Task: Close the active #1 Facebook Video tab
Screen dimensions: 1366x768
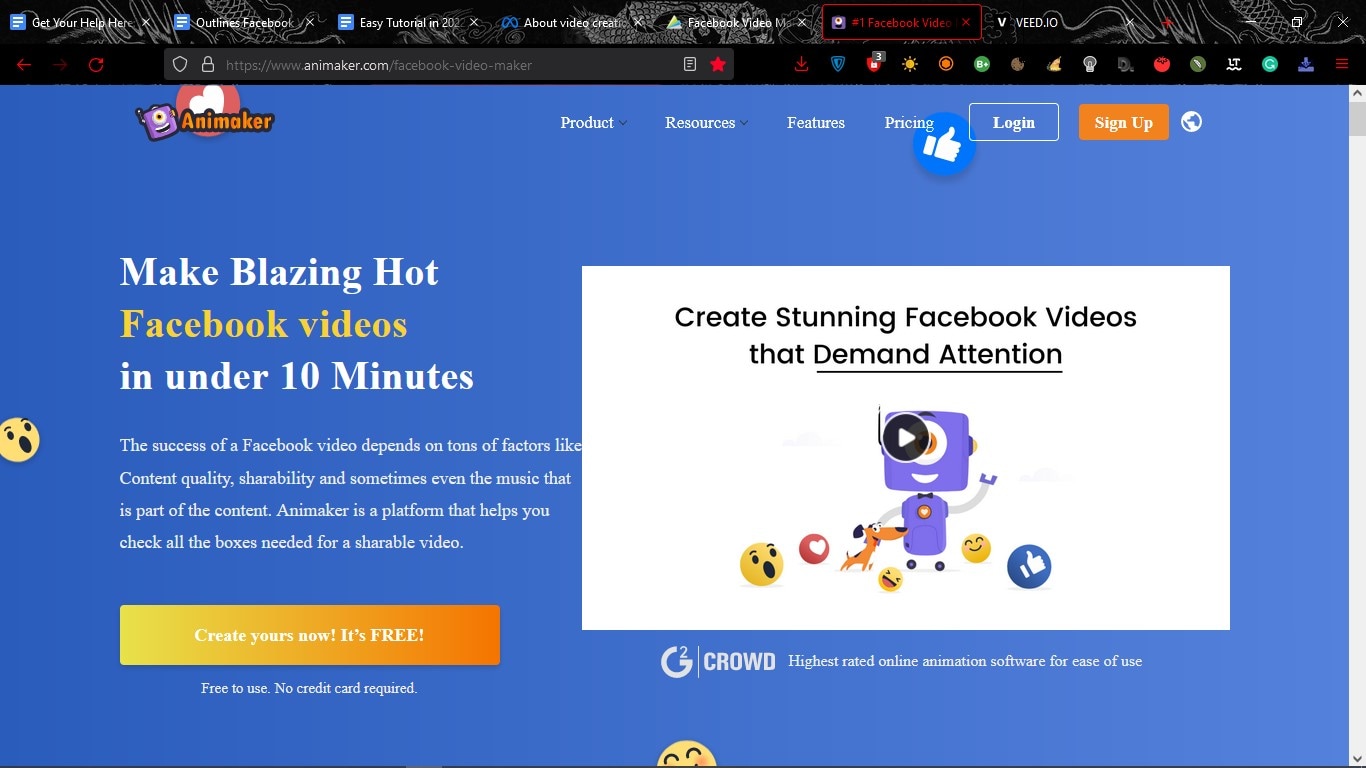Action: point(966,22)
